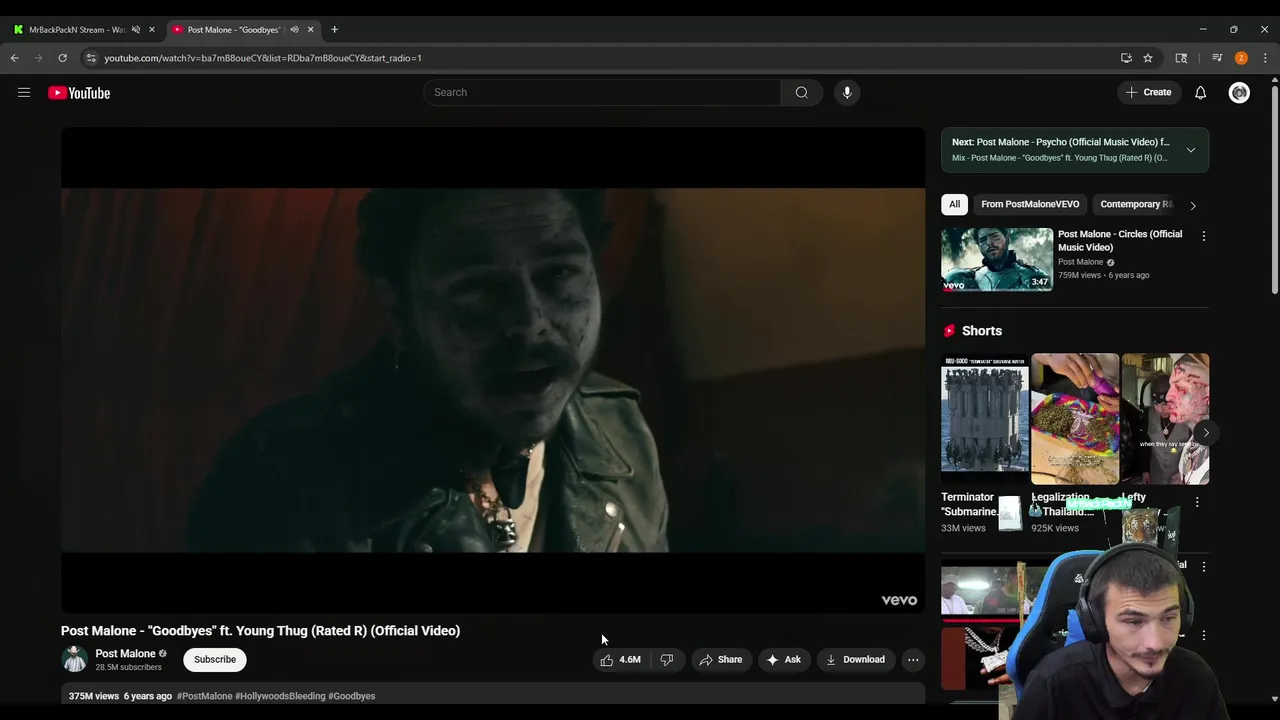Select the Contemporary R&B chip
Image resolution: width=1280 pixels, height=720 pixels.
[1136, 204]
